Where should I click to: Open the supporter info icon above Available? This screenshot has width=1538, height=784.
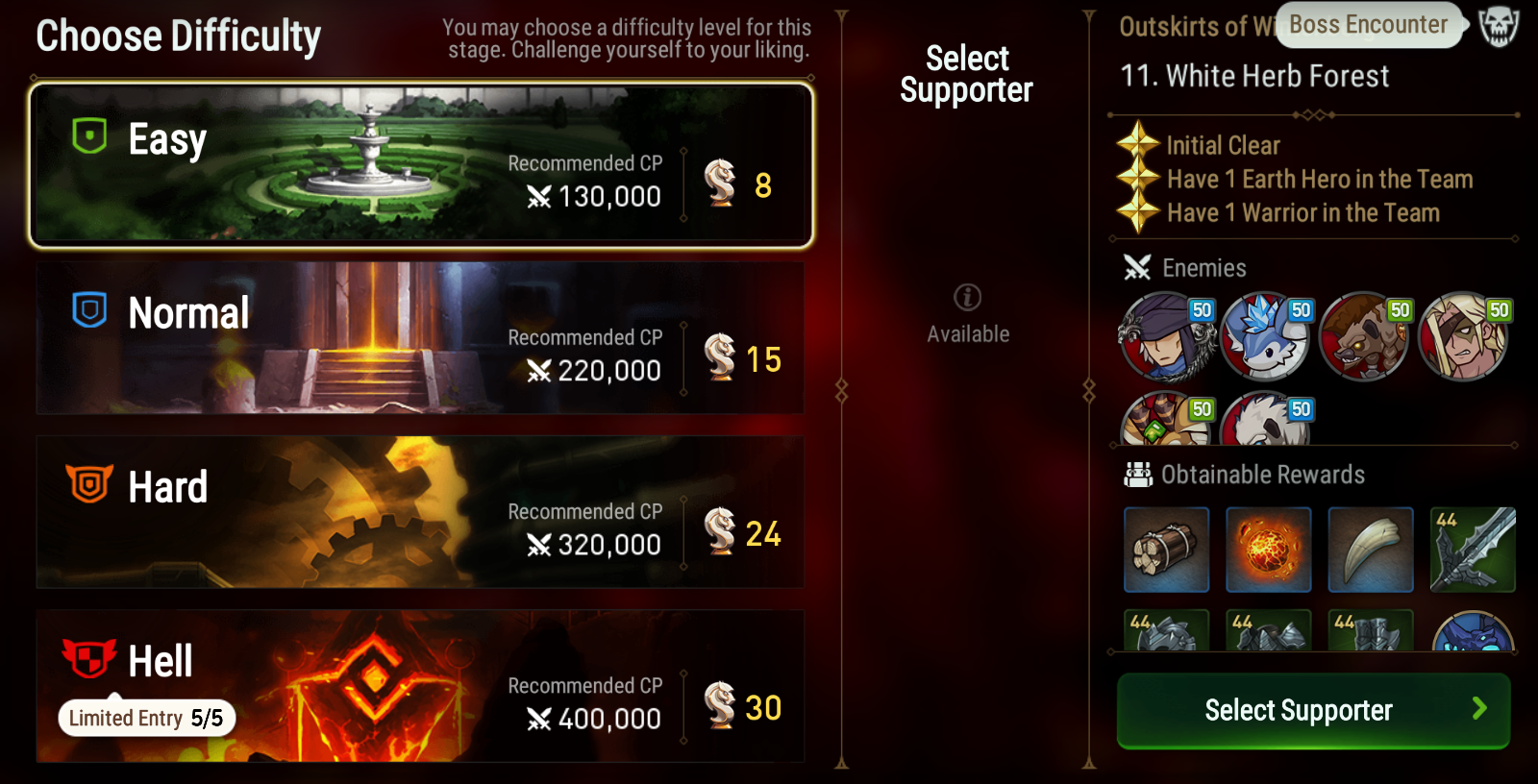tap(967, 297)
